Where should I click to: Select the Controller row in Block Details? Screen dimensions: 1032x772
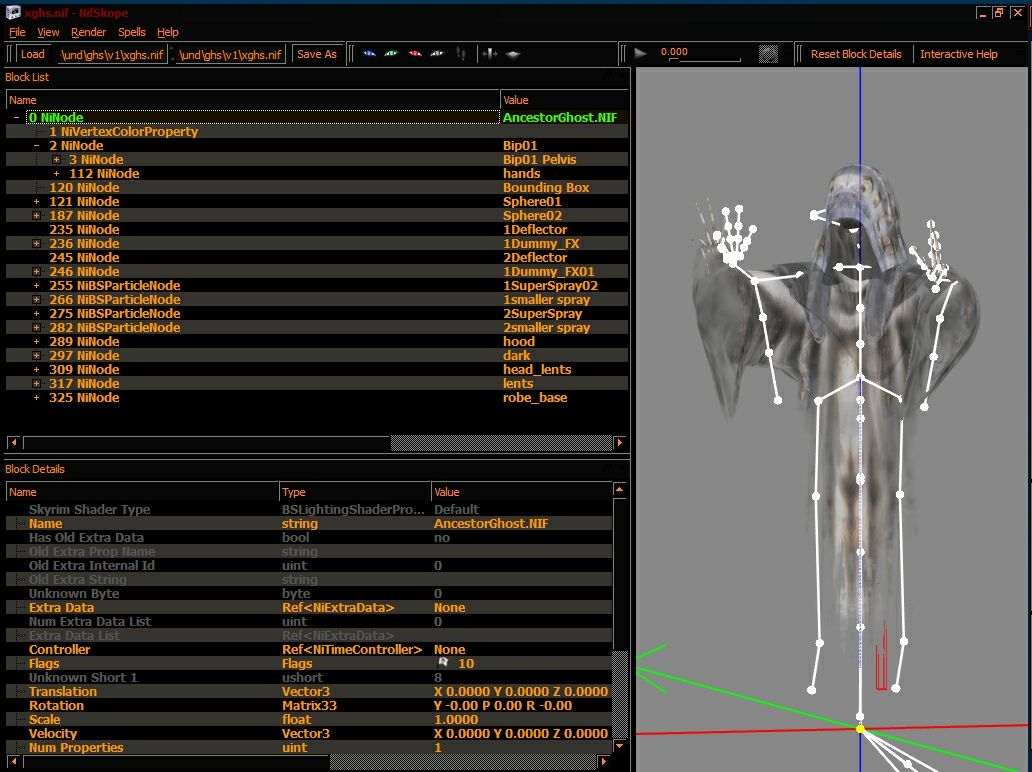[x=309, y=650]
